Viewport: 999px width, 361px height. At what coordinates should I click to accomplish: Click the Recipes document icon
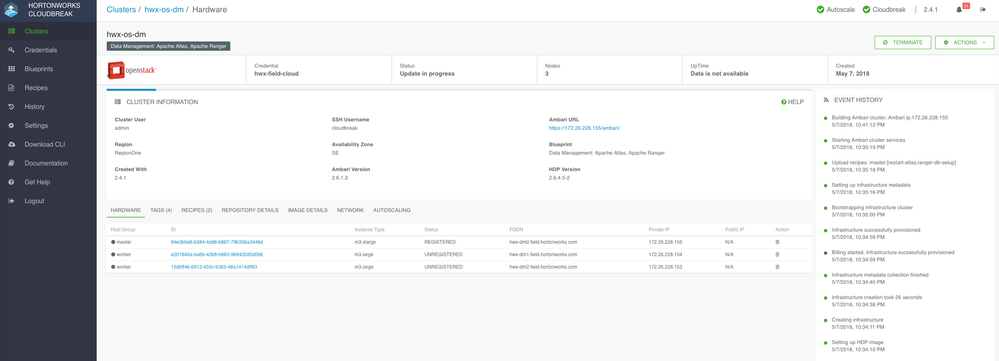11,88
